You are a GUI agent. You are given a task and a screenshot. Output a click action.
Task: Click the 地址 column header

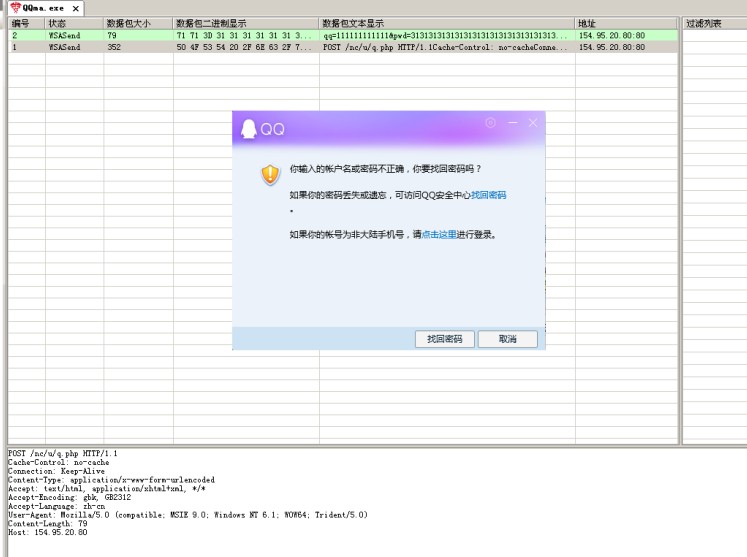[626, 23]
